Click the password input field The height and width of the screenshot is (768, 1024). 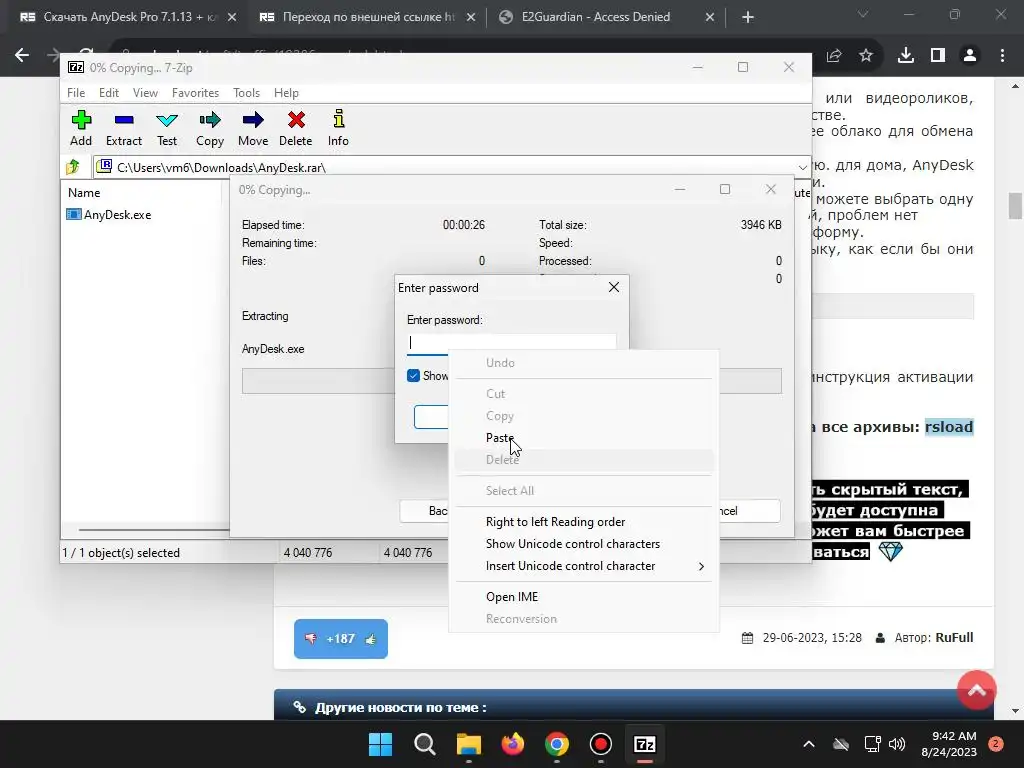pyautogui.click(x=511, y=344)
